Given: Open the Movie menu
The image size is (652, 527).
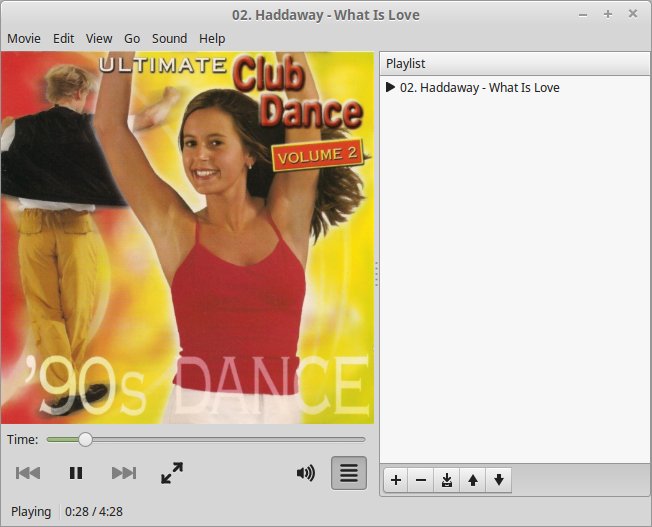Looking at the screenshot, I should coord(24,39).
